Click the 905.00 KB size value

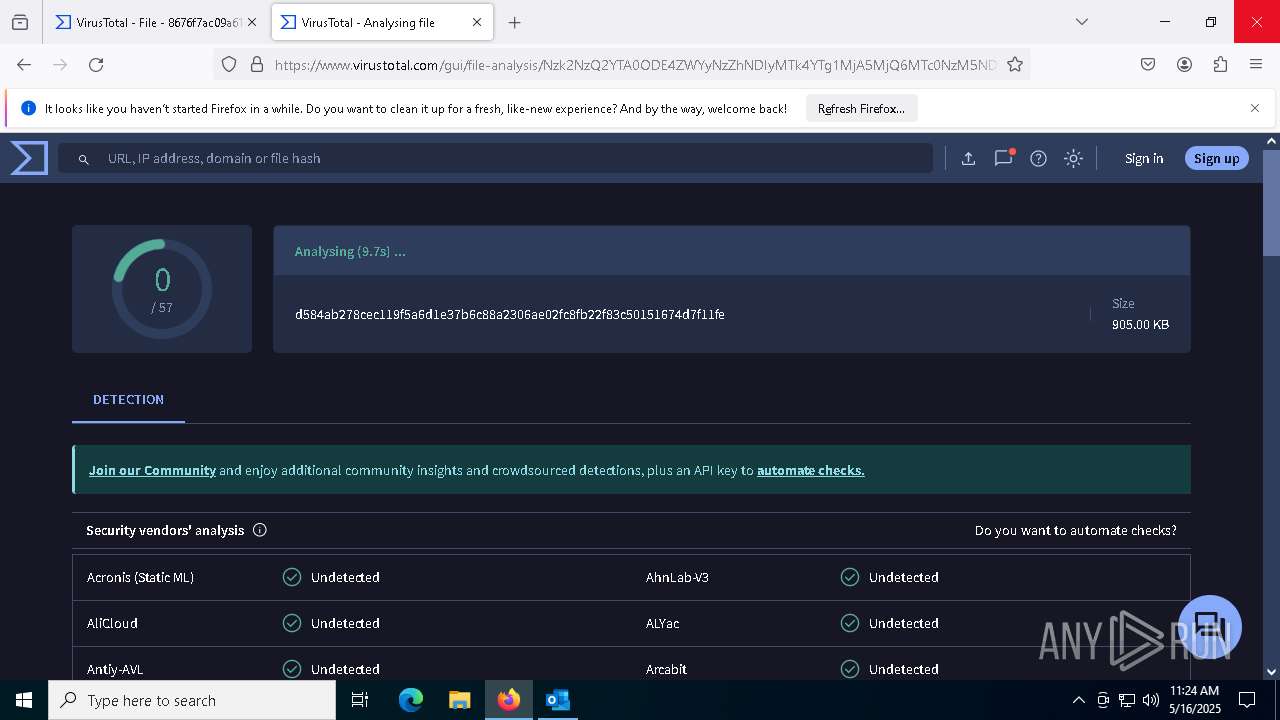point(1140,324)
